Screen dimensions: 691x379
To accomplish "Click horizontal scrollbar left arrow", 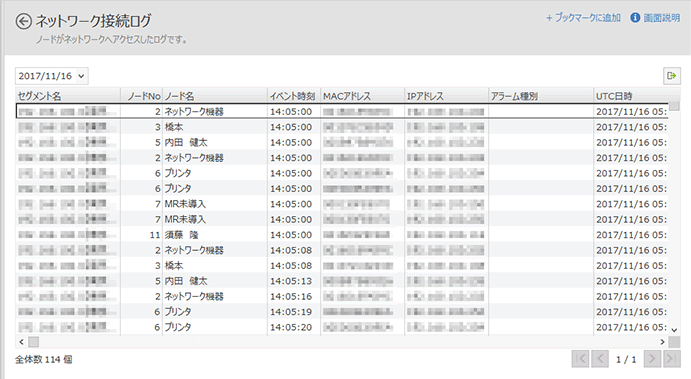I will [x=21, y=342].
